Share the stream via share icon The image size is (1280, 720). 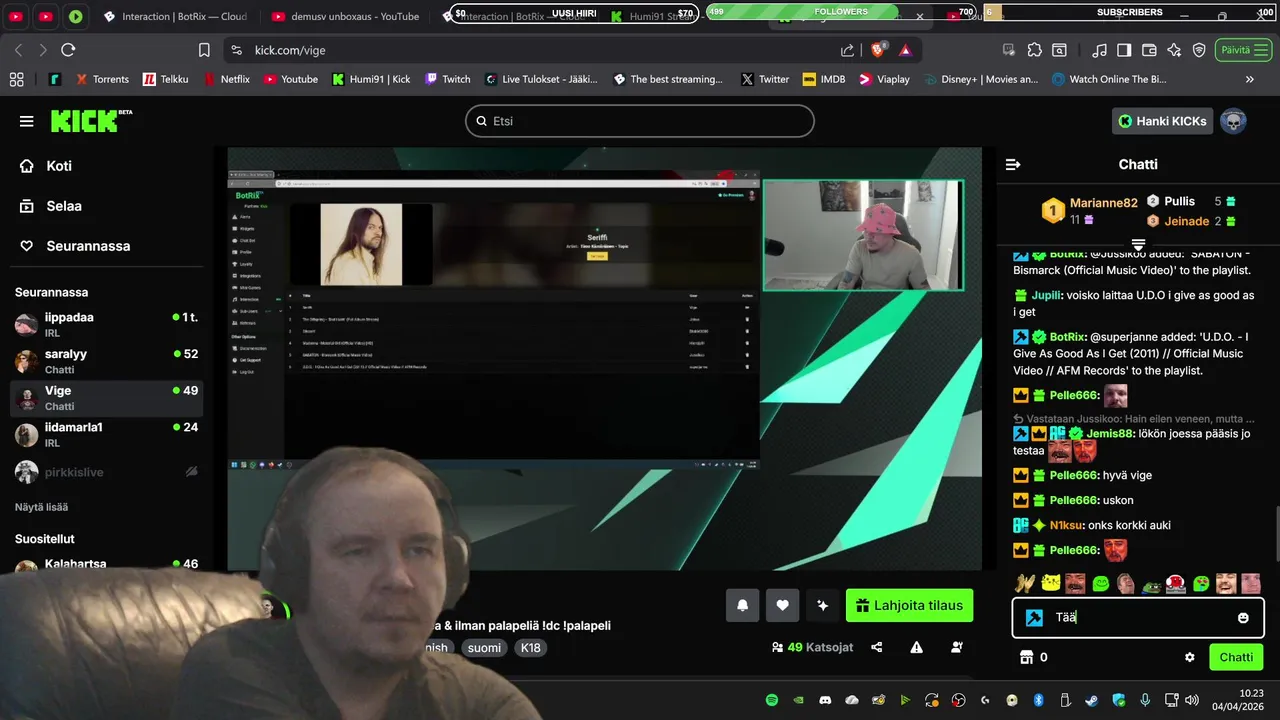pos(877,647)
